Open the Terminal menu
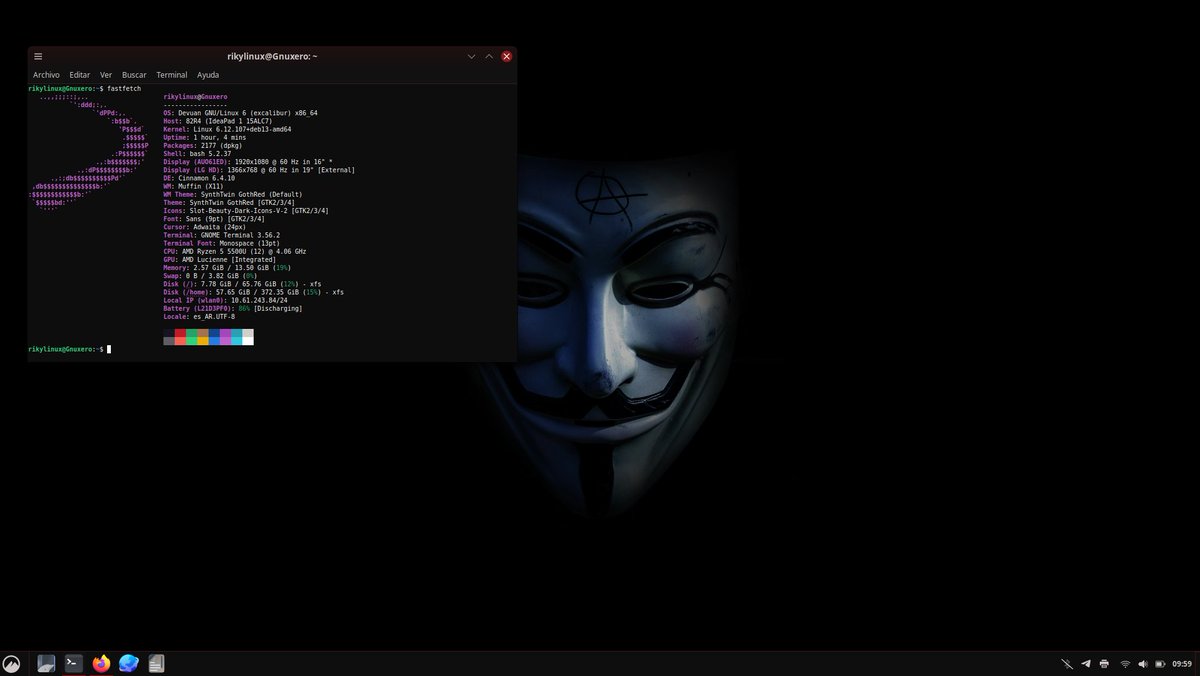The height and width of the screenshot is (676, 1200). click(172, 75)
